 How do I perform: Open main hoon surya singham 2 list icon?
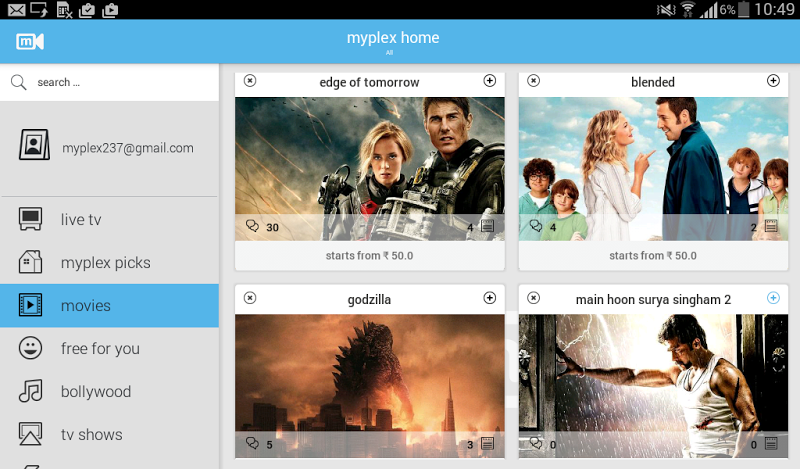[771, 443]
